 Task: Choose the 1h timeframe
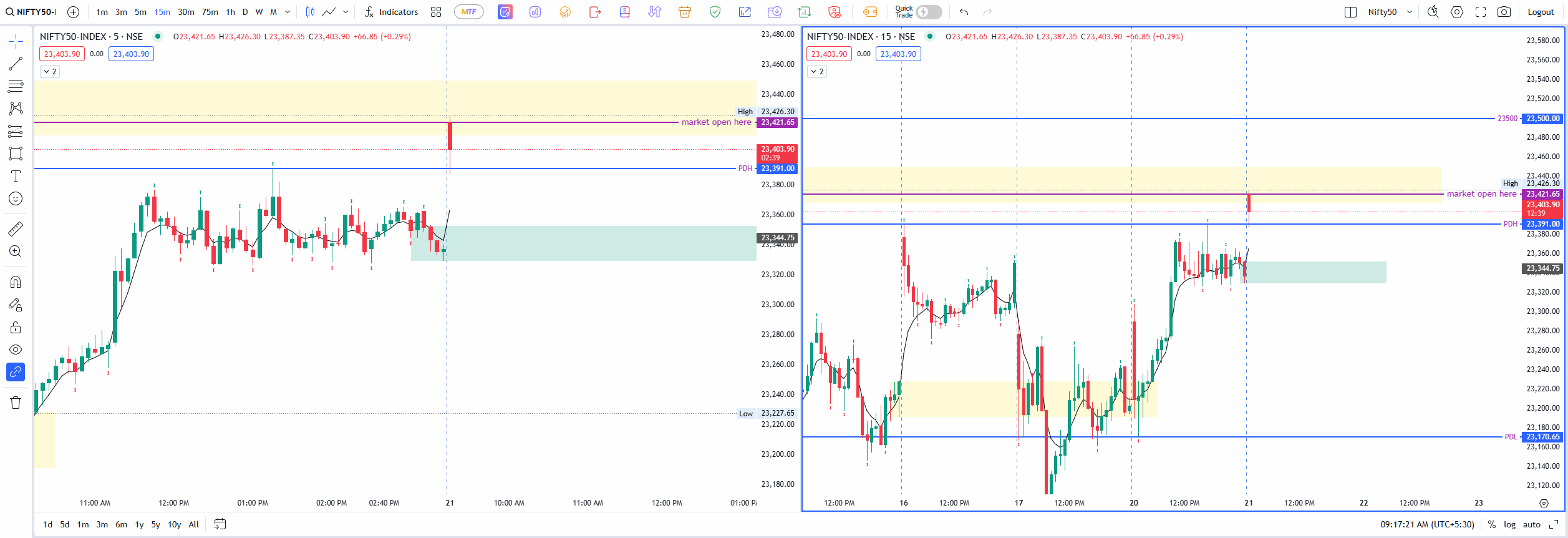(230, 12)
